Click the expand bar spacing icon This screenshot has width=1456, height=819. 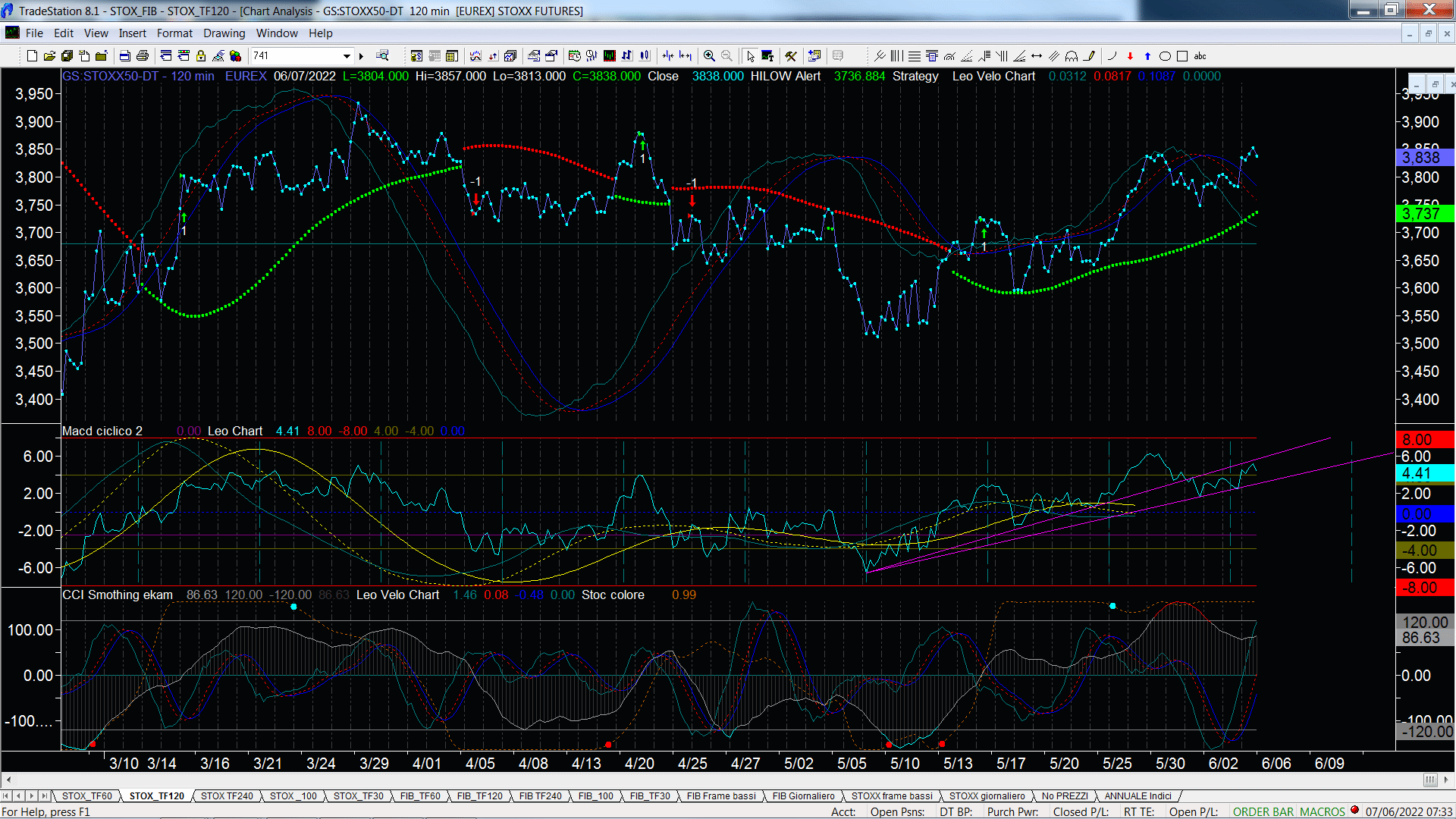(x=686, y=56)
